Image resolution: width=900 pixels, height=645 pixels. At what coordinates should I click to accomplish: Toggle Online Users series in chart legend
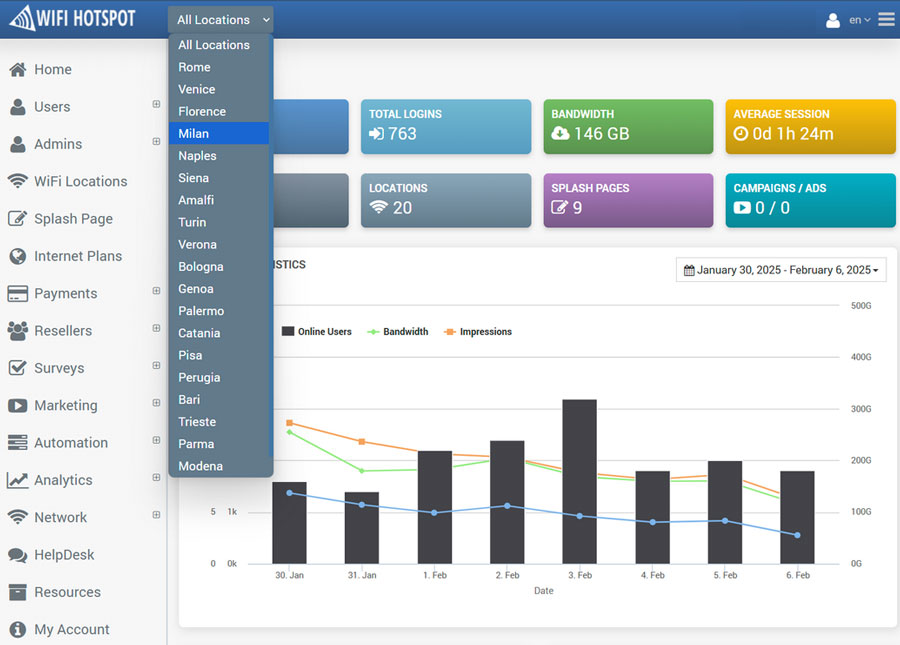pyautogui.click(x=316, y=332)
